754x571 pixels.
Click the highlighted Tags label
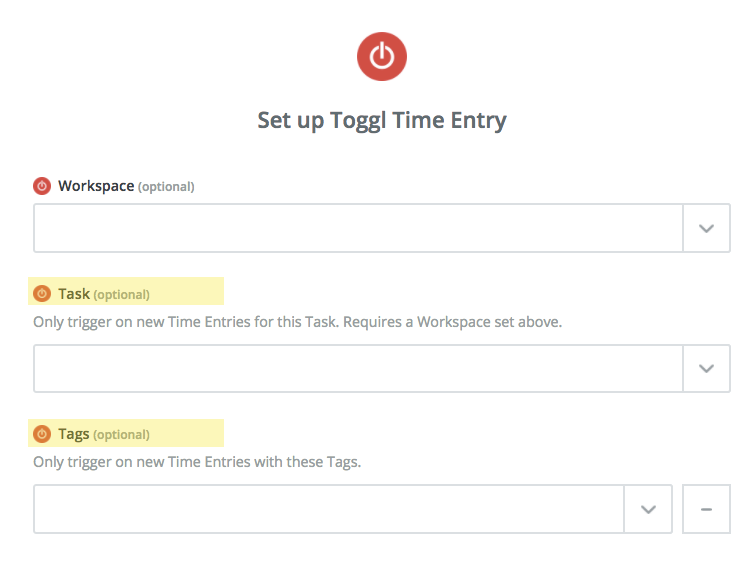(x=74, y=434)
